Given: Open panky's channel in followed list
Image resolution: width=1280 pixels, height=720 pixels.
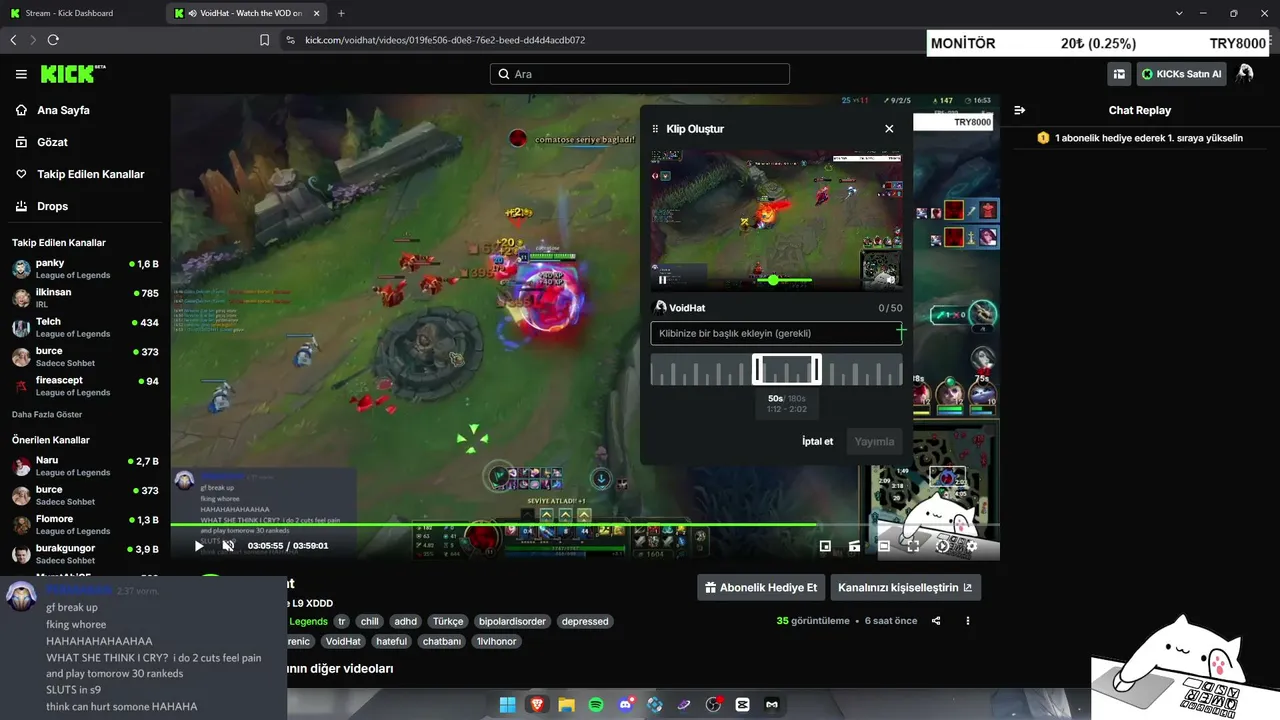Looking at the screenshot, I should click(85, 268).
